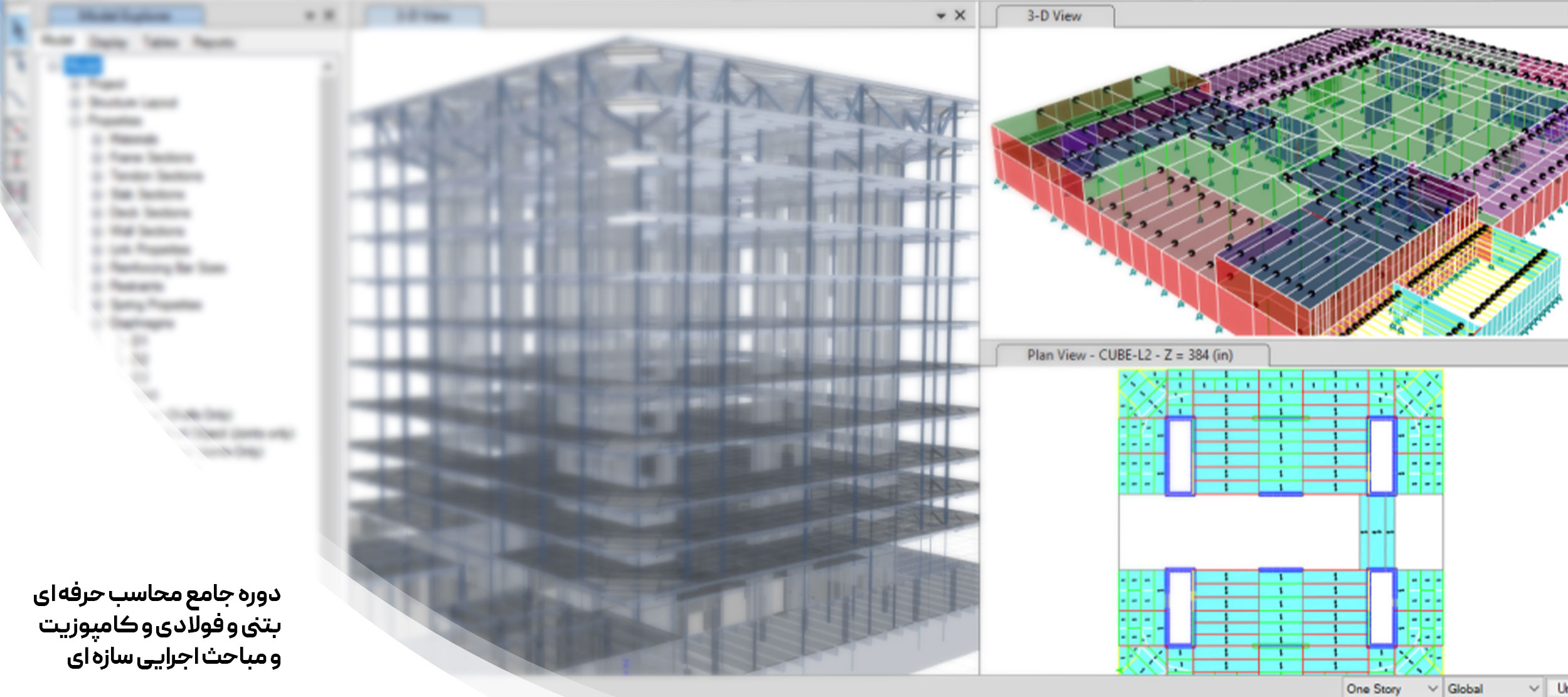This screenshot has width=1568, height=697.
Task: Close the Model Explorer panel
Action: click(x=329, y=16)
